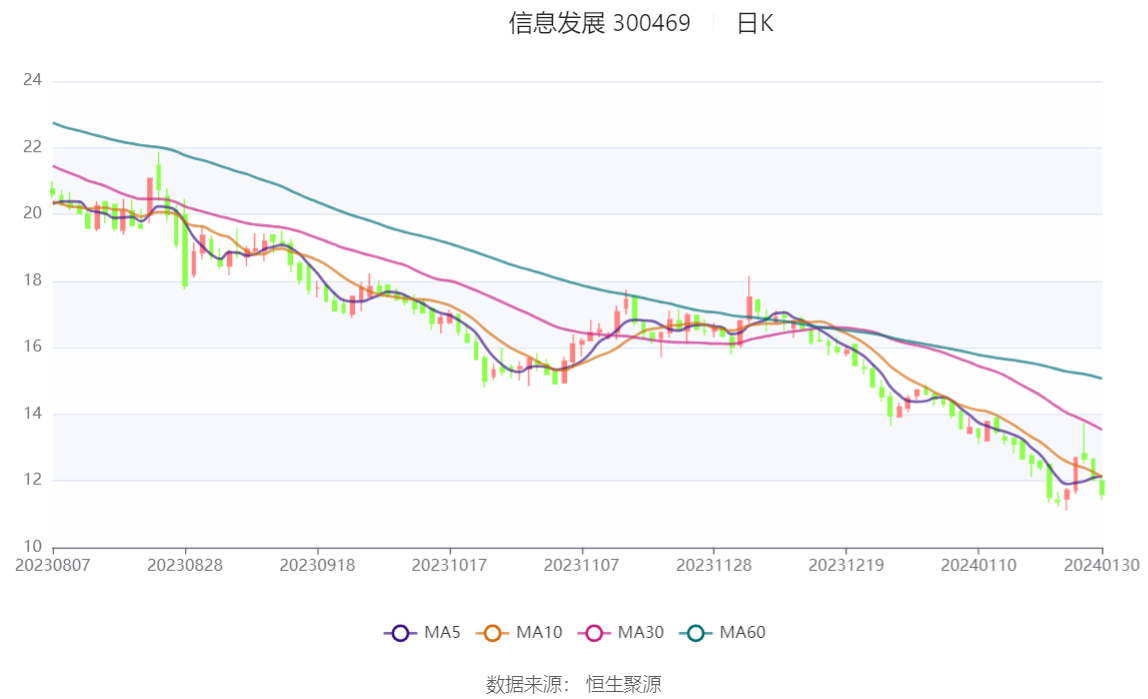
Task: Hide the MA60 series via its label
Action: click(x=742, y=632)
